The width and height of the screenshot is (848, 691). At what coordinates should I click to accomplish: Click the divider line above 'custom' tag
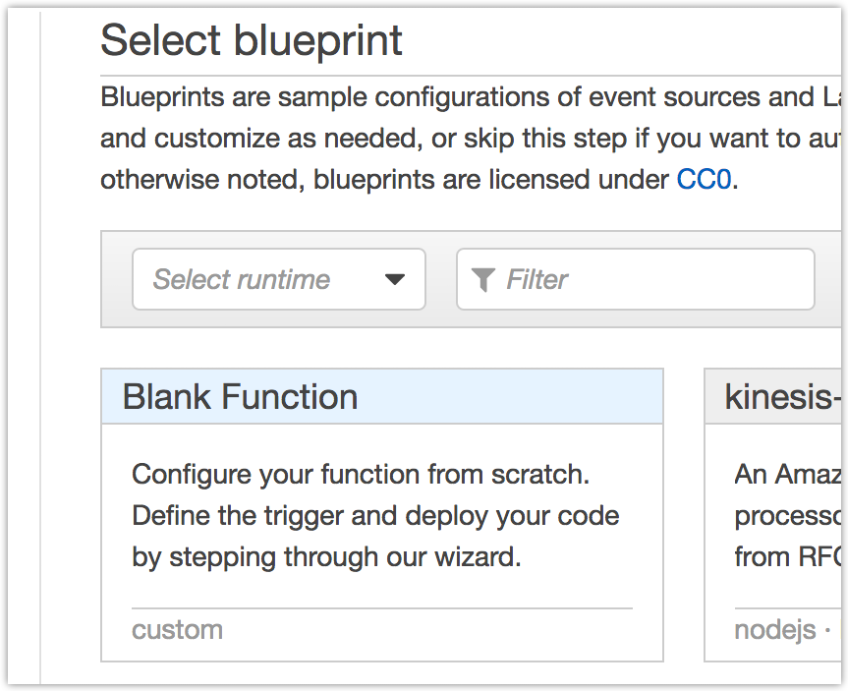[381, 608]
